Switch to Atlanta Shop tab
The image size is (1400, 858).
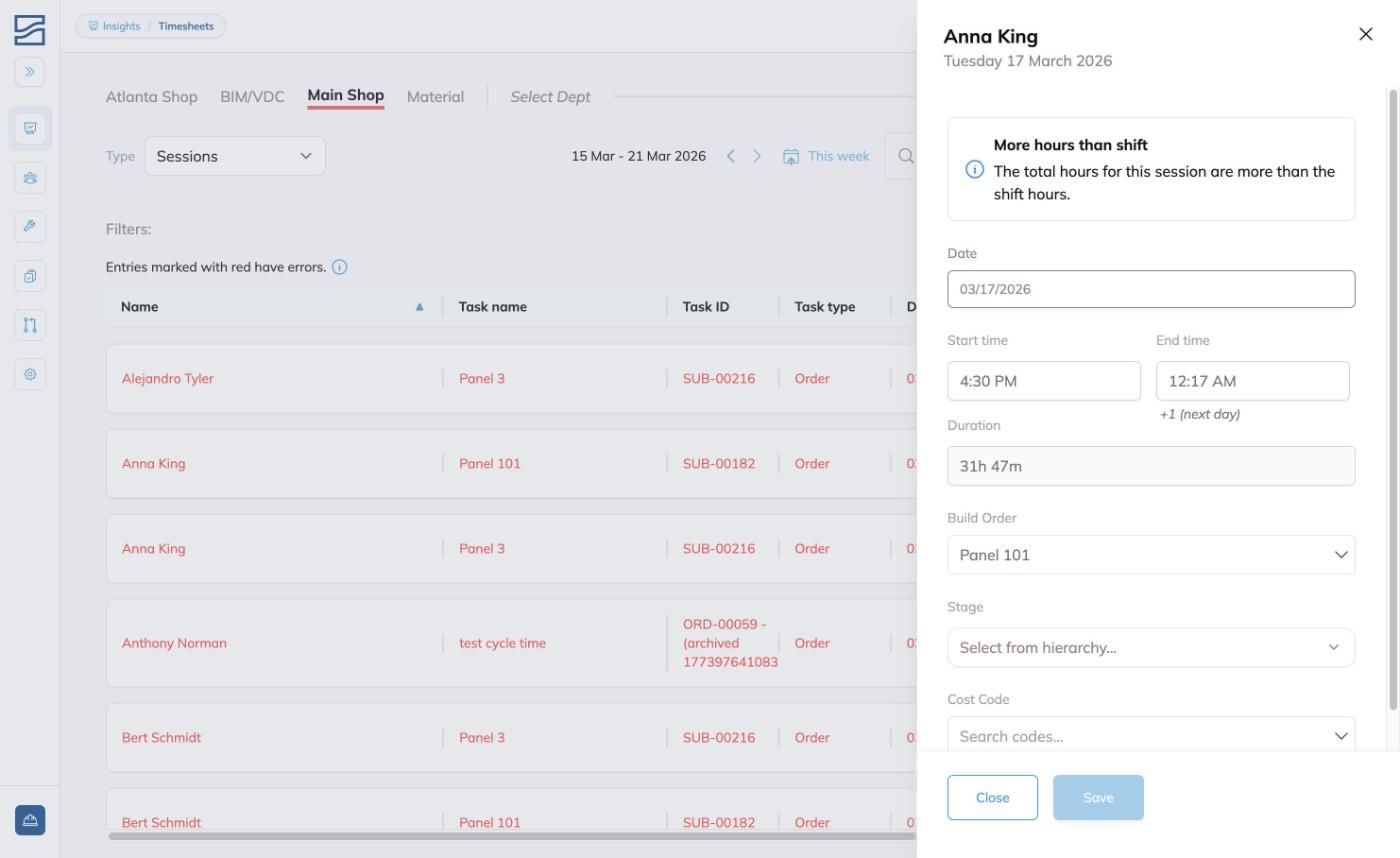(x=152, y=97)
